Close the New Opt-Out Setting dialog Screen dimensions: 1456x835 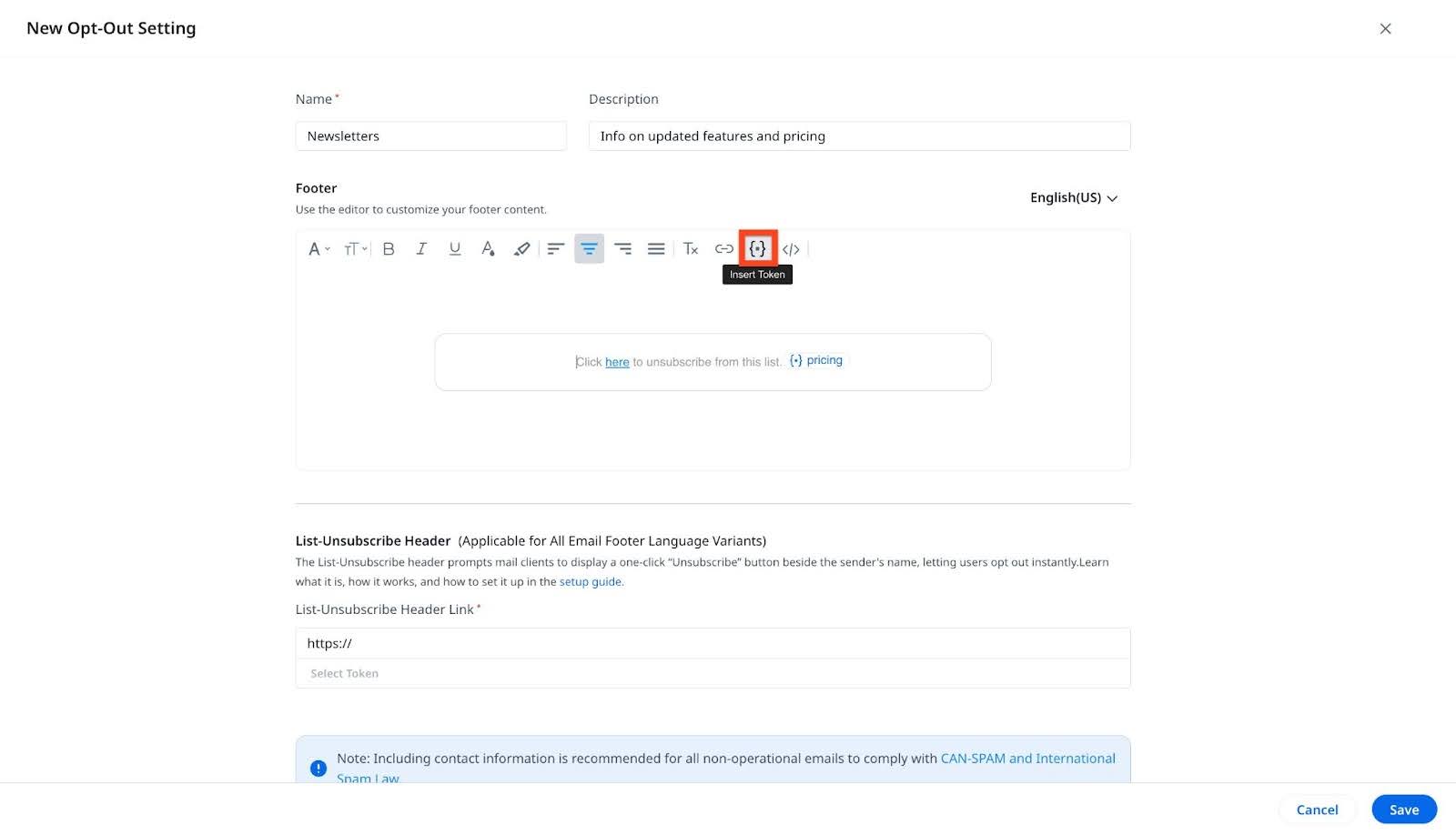[x=1385, y=29]
